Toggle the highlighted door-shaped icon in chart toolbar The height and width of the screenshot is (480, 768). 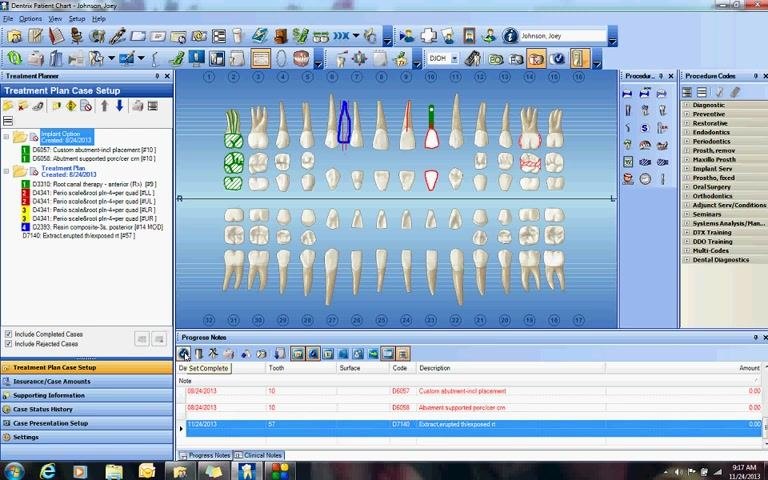(x=579, y=59)
